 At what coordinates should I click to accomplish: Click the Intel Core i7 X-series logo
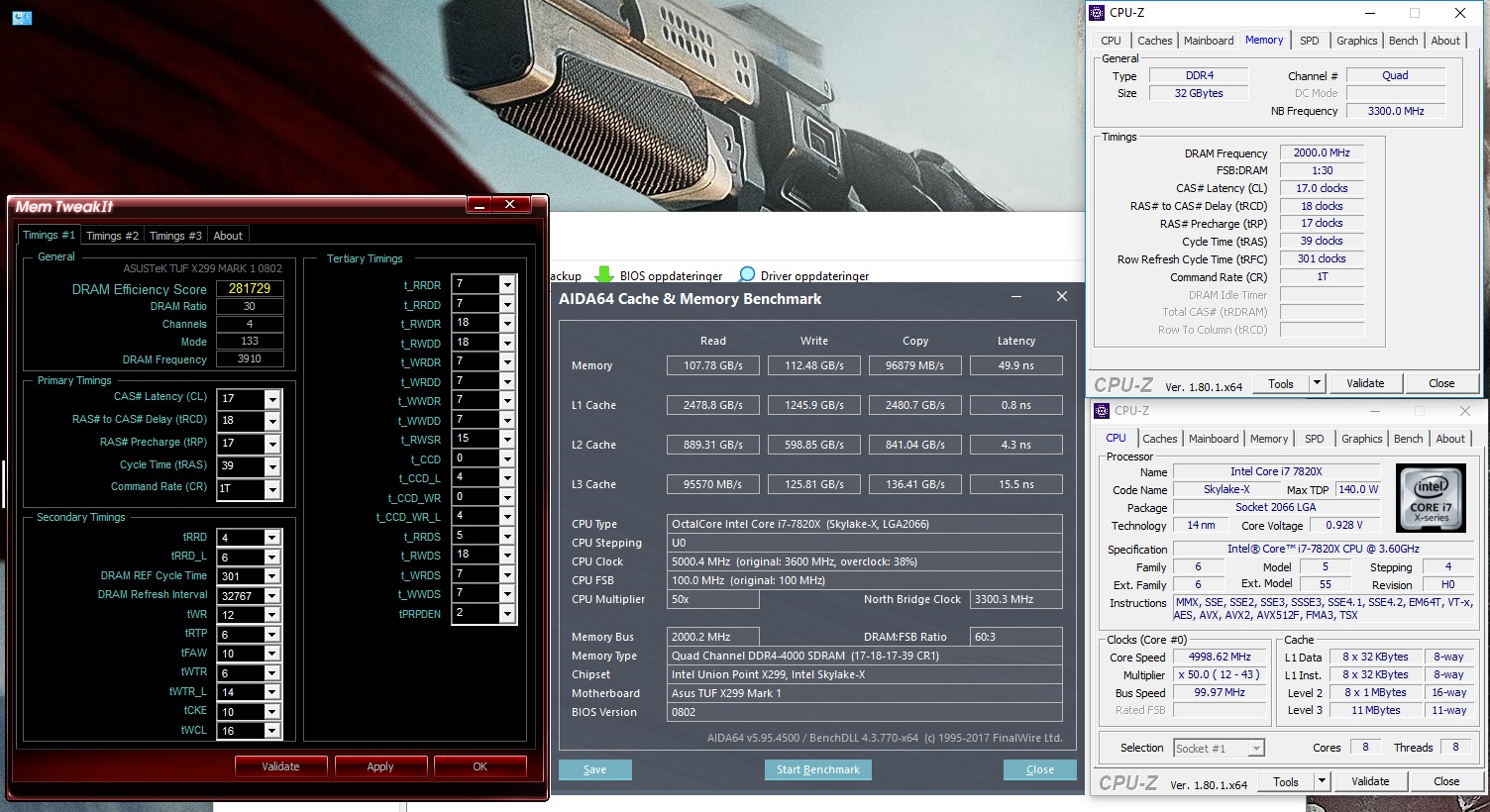click(x=1431, y=496)
